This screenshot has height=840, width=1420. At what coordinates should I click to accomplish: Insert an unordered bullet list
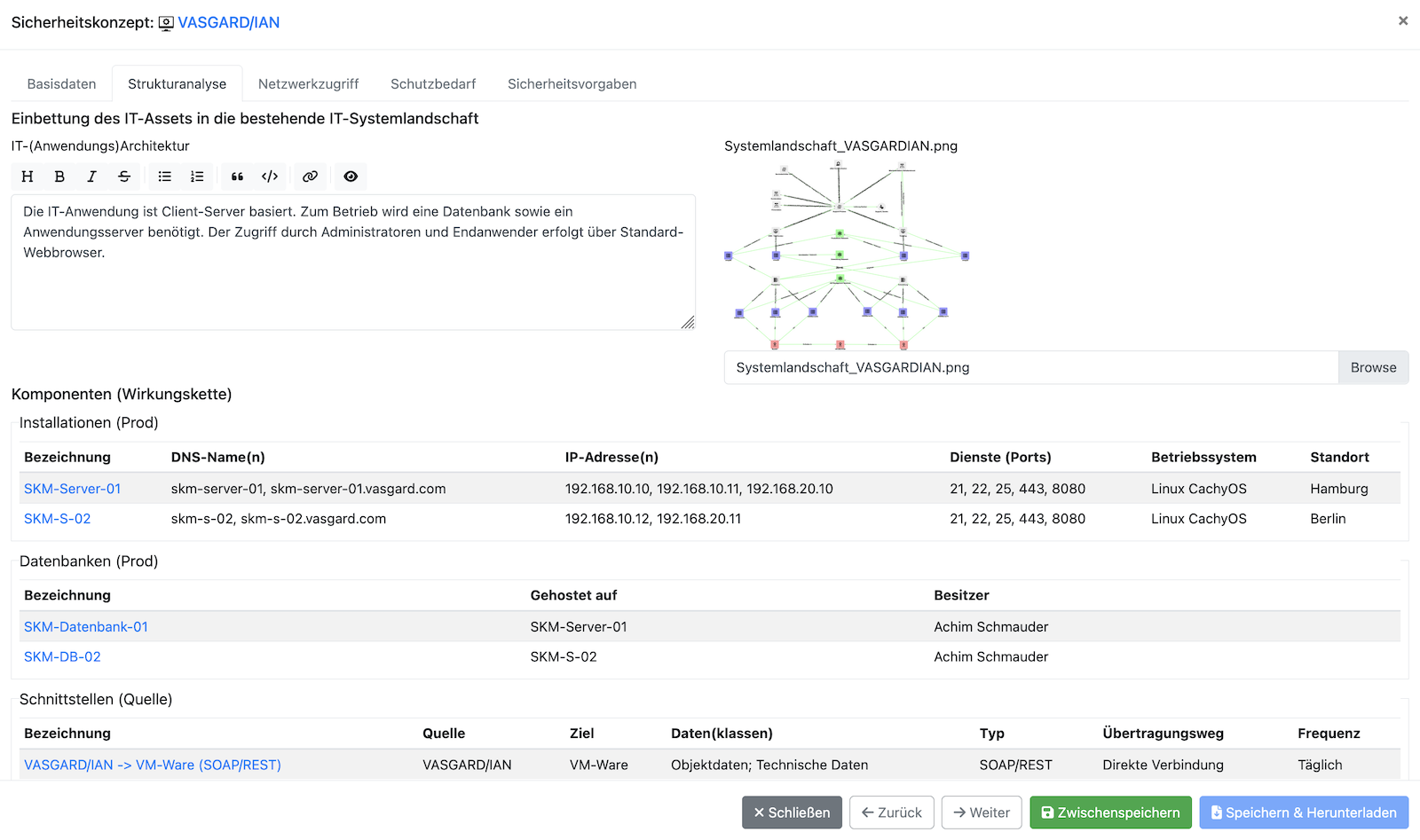(x=165, y=177)
